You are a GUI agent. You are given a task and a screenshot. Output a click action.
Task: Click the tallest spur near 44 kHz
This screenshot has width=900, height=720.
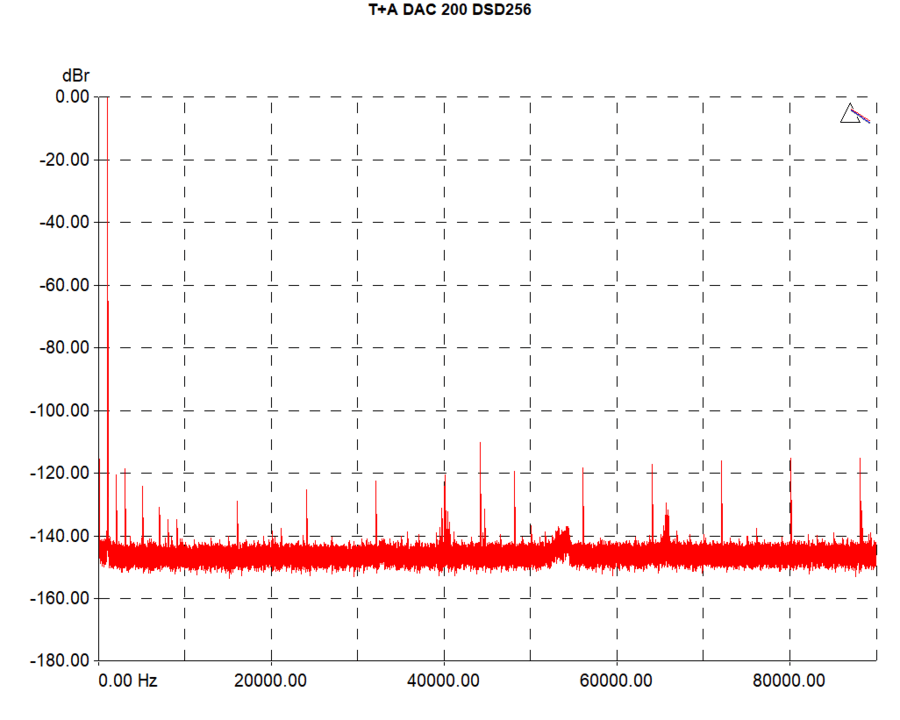(480, 444)
